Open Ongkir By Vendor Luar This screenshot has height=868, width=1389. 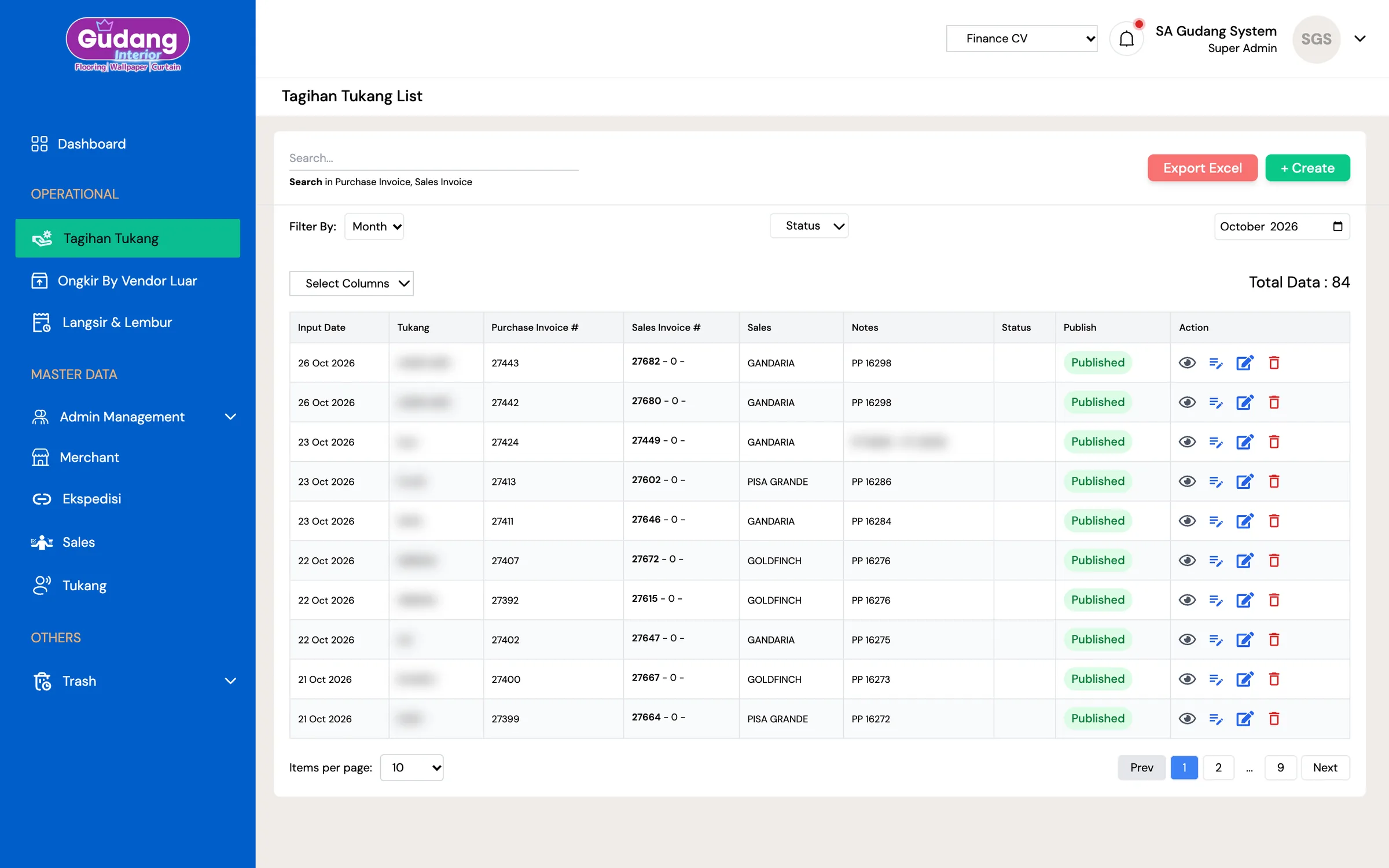114,281
